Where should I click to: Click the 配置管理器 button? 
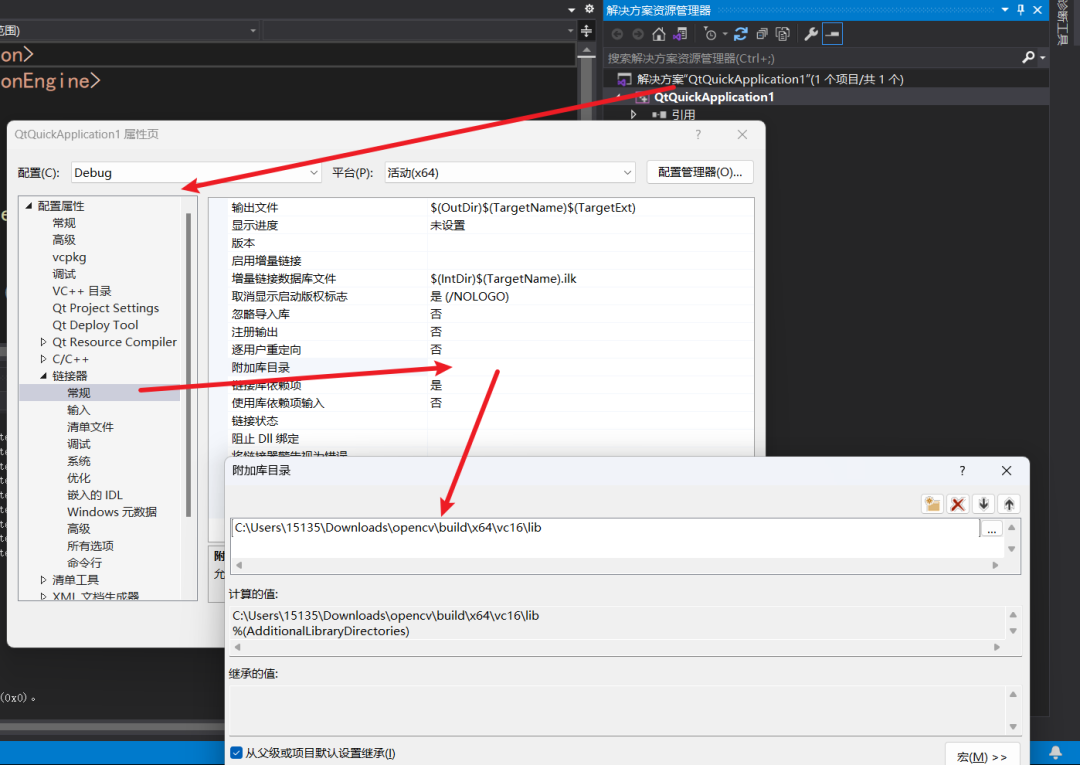pos(699,172)
